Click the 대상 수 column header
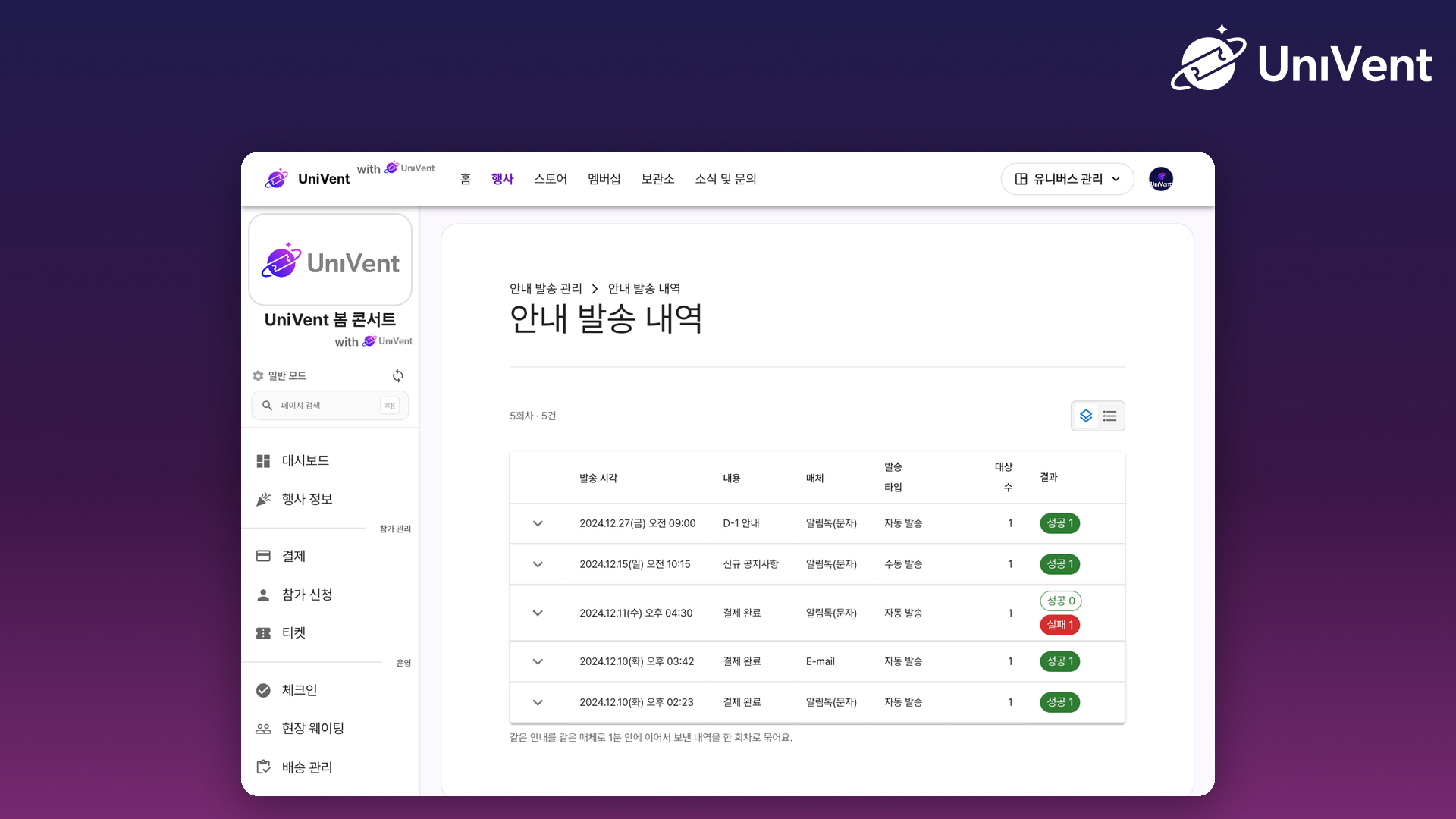Screen dimensions: 1456x819 click(1004, 477)
